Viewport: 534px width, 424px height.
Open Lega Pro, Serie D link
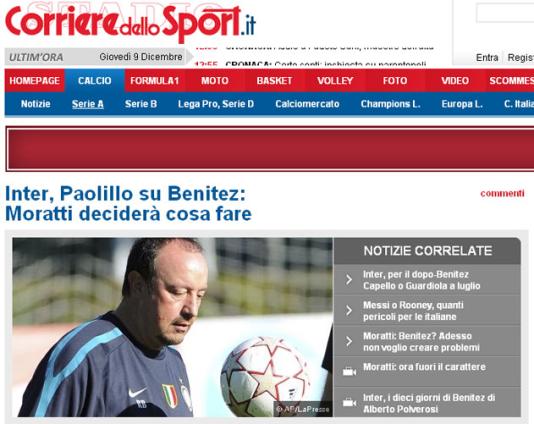216,104
